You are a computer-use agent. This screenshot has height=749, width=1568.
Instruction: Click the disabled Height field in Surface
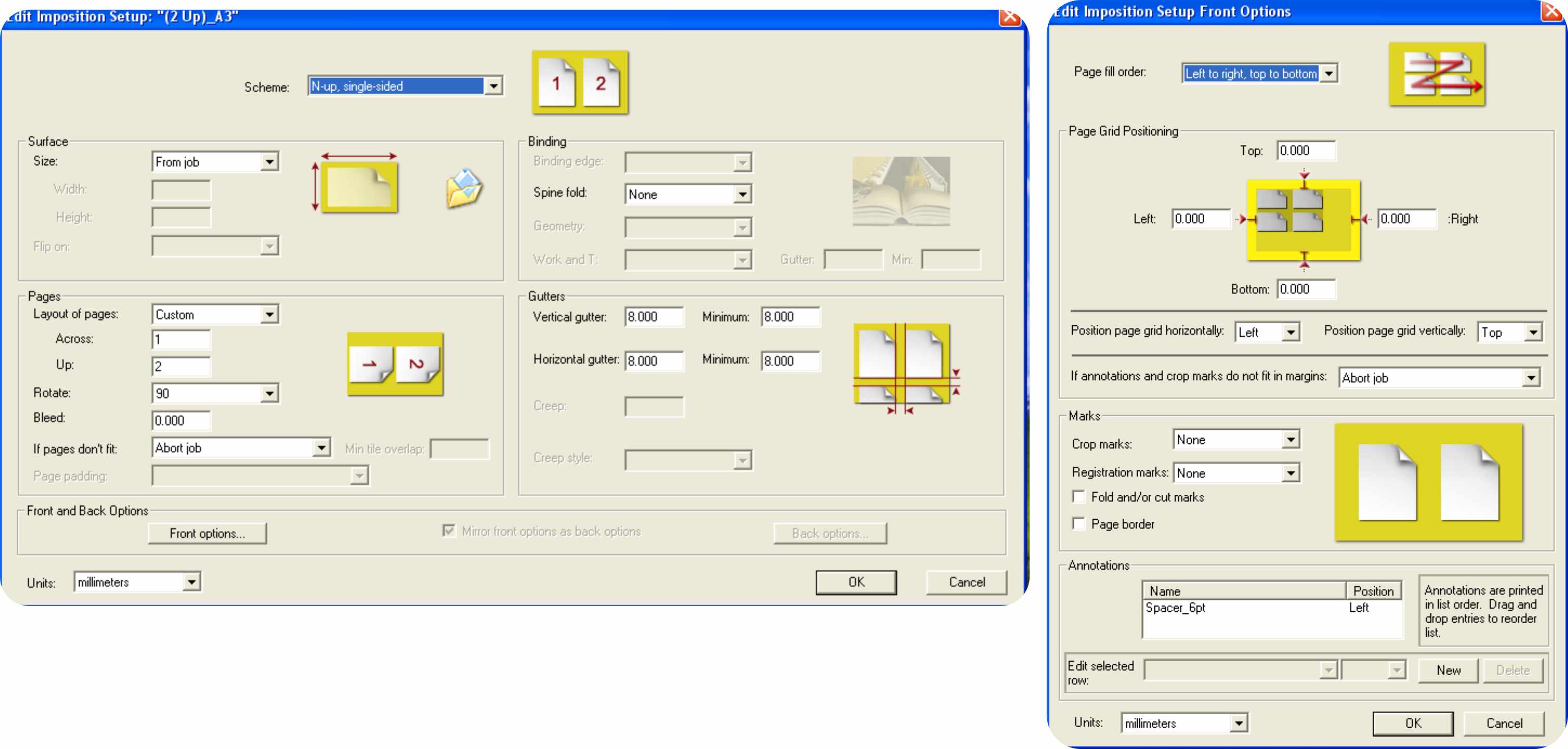tap(181, 218)
